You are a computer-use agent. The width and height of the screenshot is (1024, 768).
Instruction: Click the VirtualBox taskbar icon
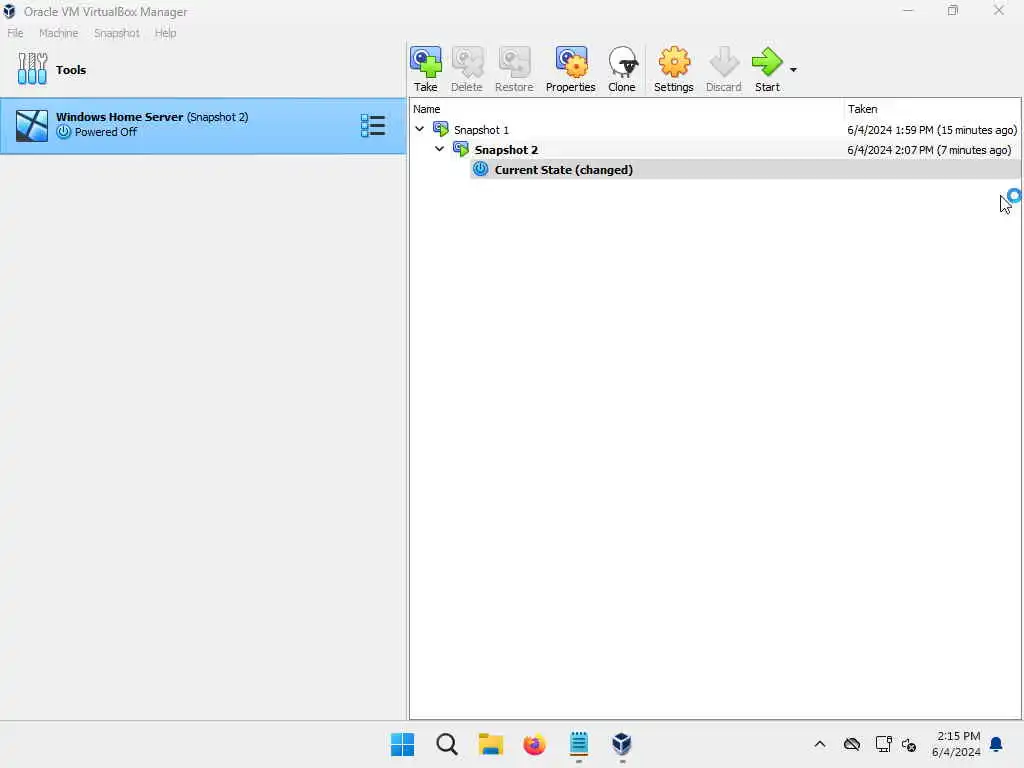[622, 744]
